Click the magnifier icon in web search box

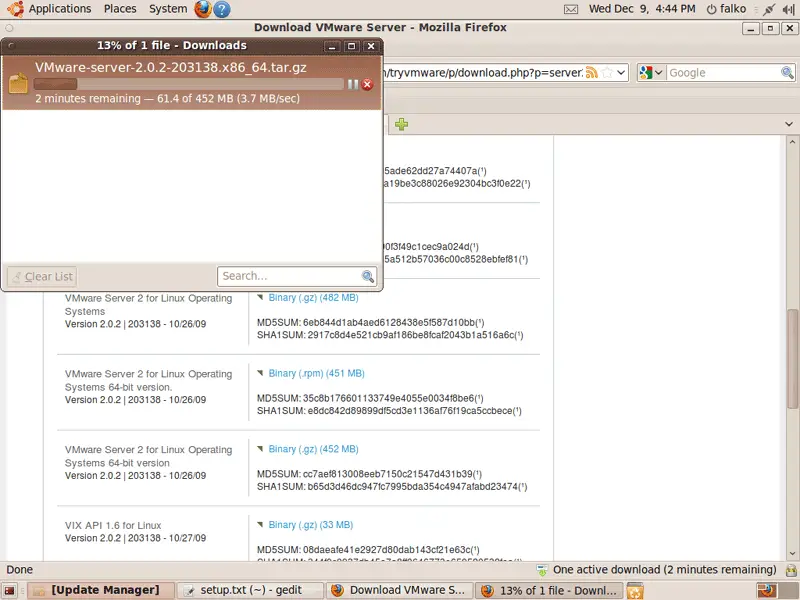[787, 73]
